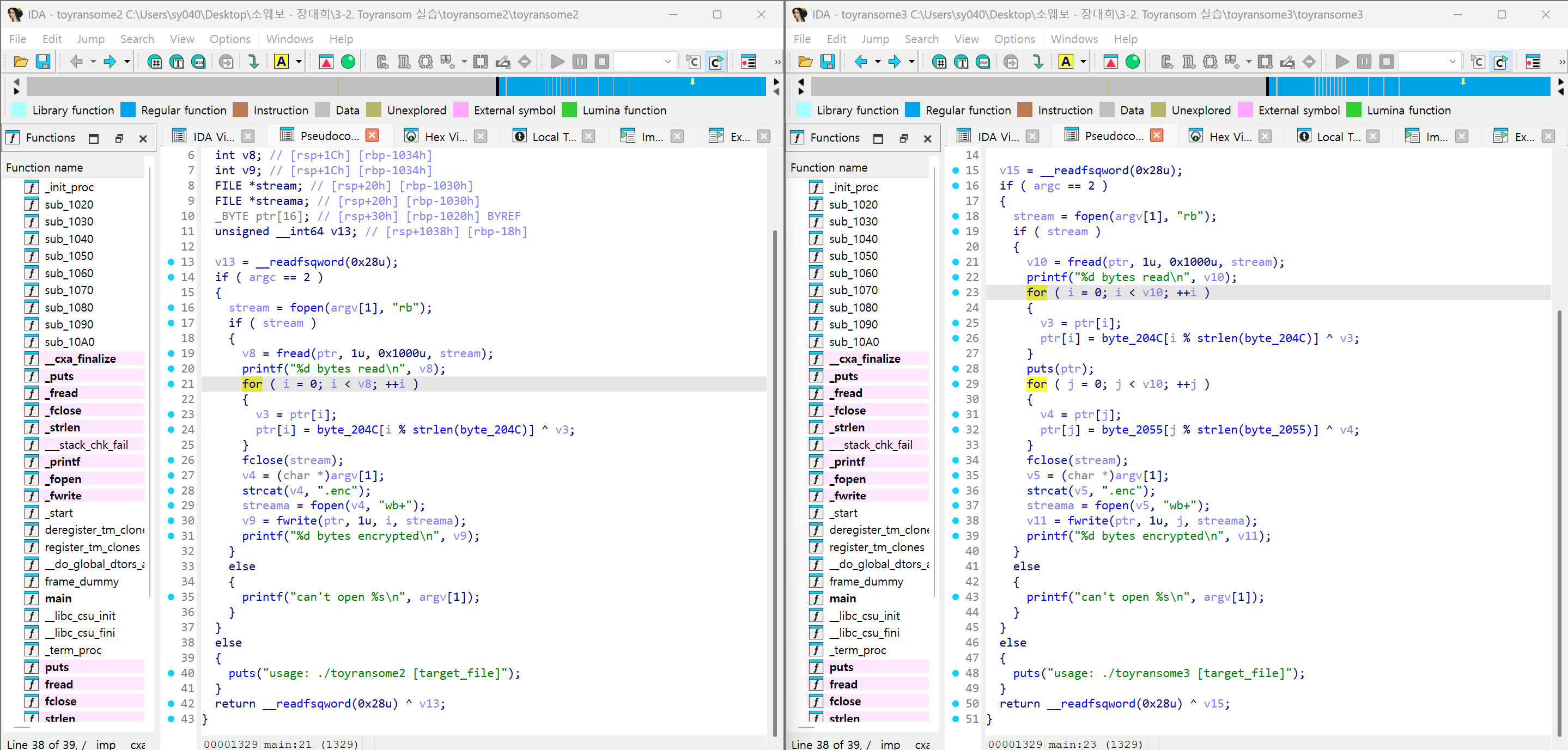Select main function in toyransome2 list
Screen dimensions: 1568x750
point(58,599)
